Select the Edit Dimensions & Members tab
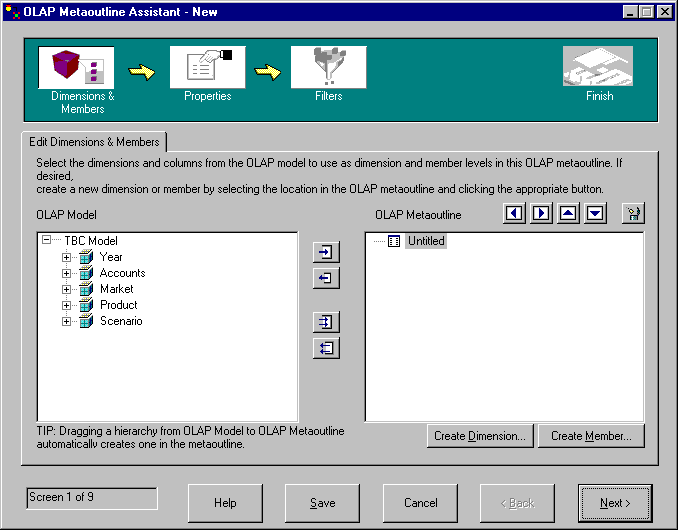Viewport: 678px width, 530px height. pos(94,142)
